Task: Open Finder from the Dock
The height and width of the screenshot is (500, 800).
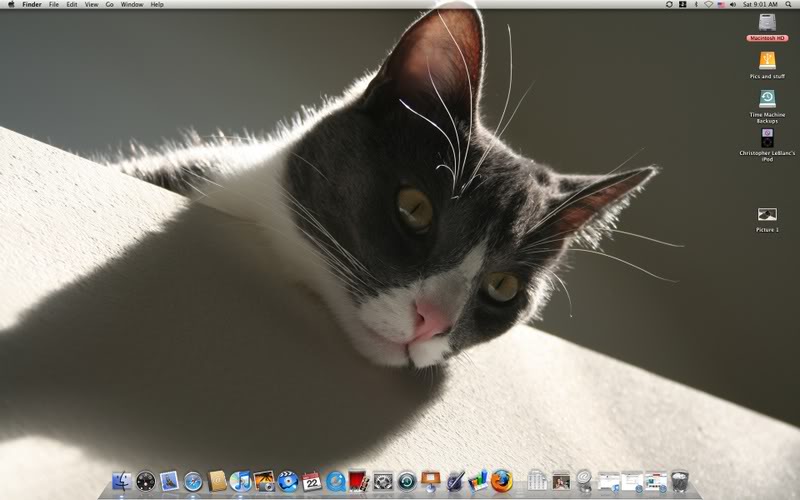Action: [122, 481]
